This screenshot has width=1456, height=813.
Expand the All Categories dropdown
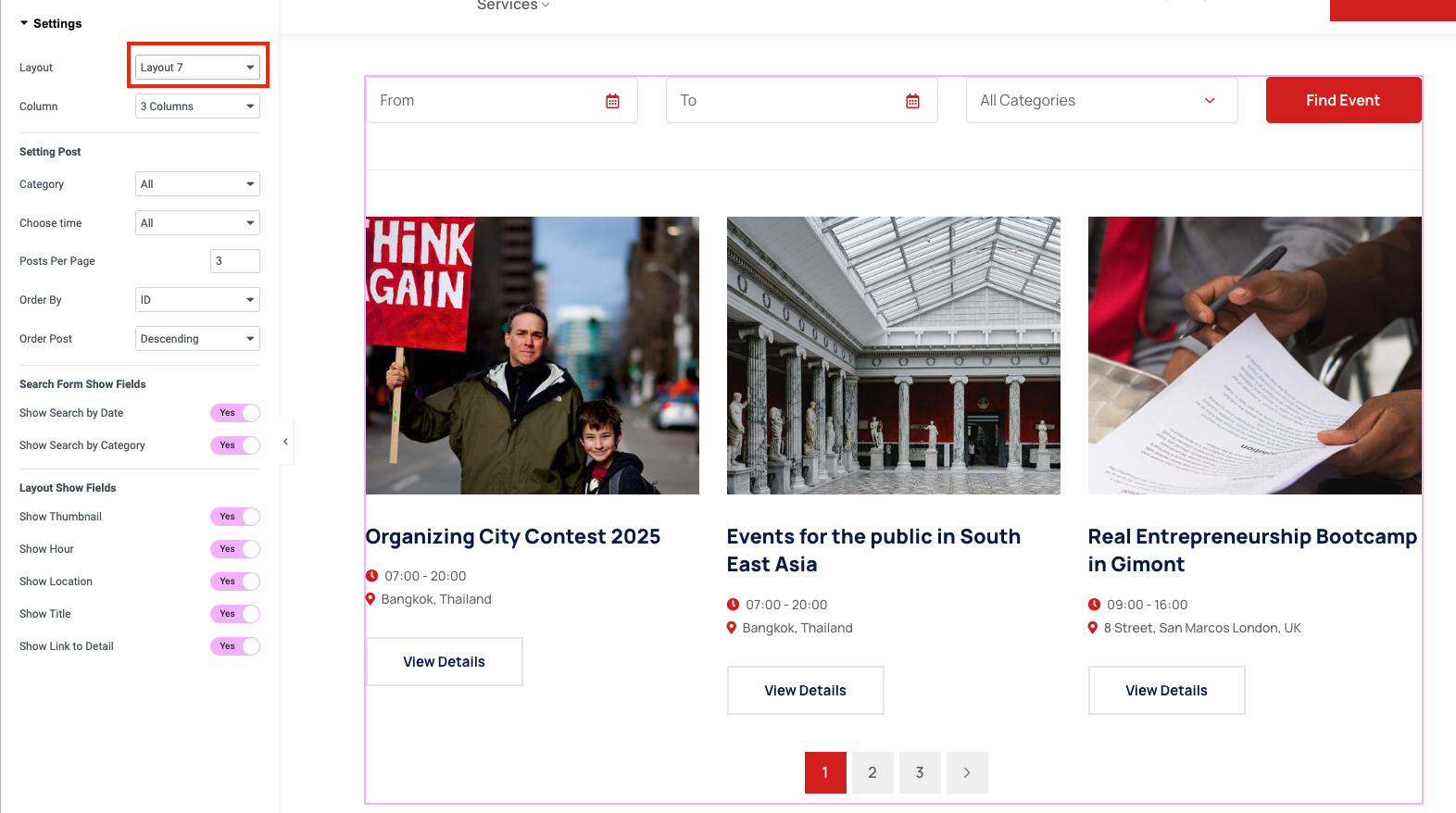(1101, 101)
